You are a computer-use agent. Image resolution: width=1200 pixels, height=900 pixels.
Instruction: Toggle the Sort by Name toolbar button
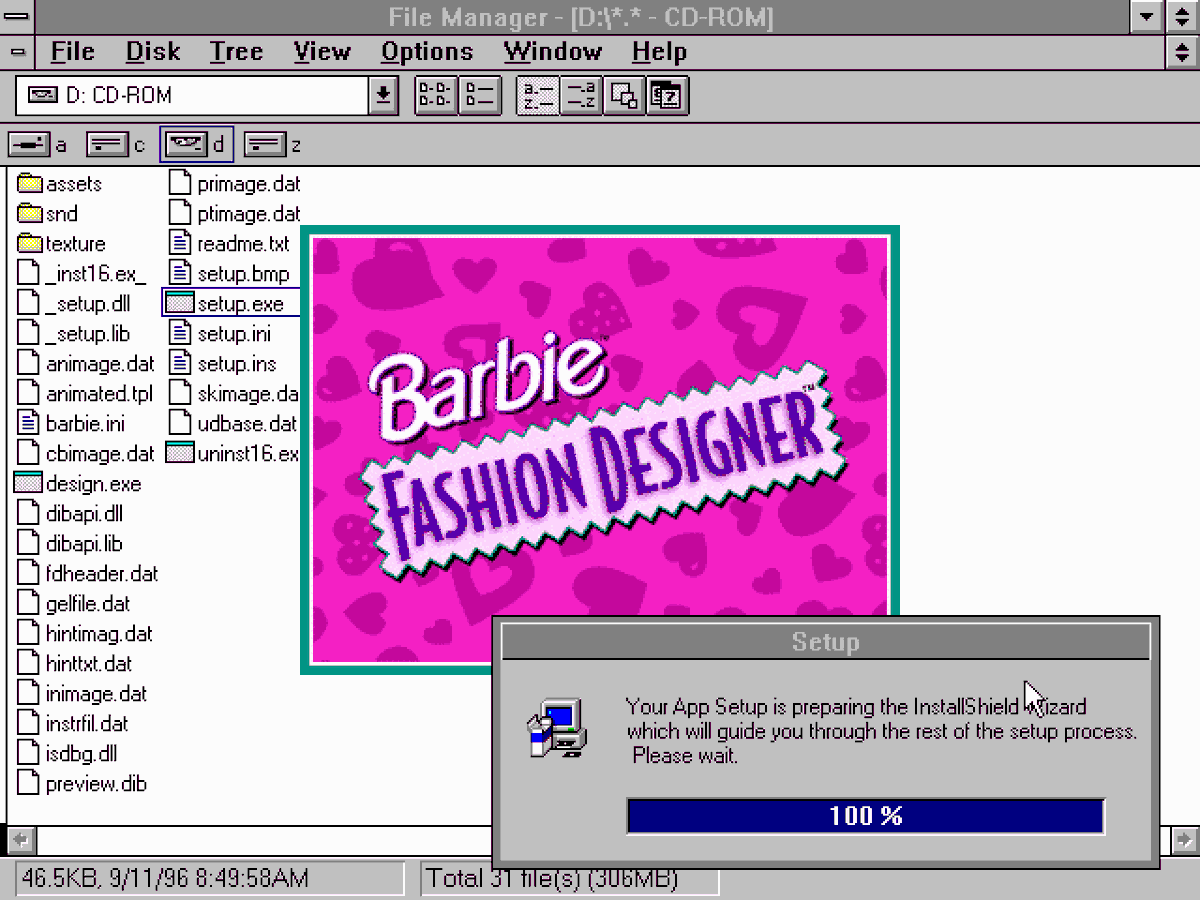coord(538,96)
